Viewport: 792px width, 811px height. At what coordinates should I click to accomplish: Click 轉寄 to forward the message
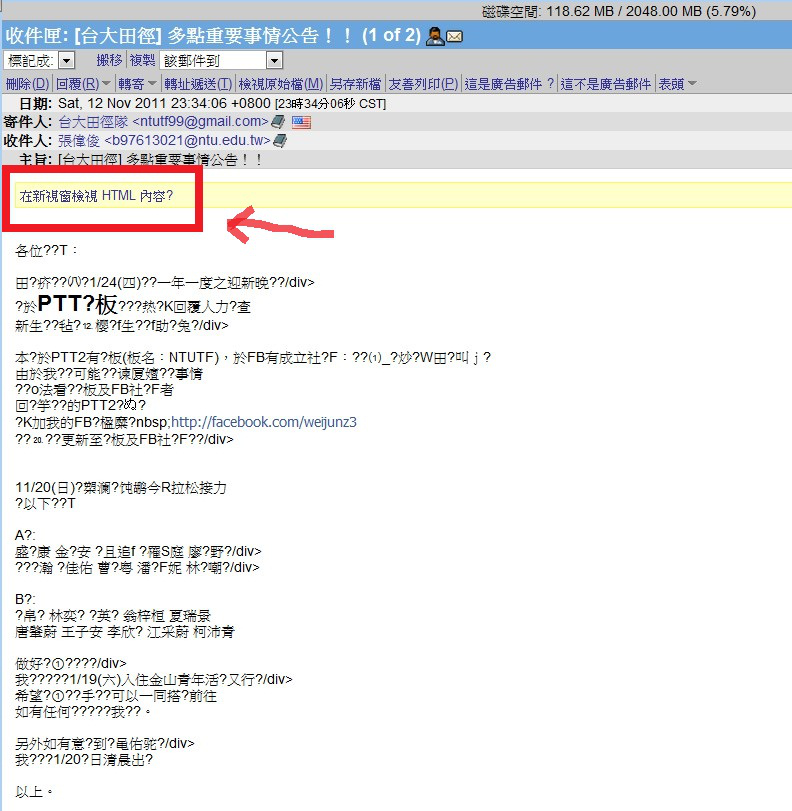click(x=131, y=84)
